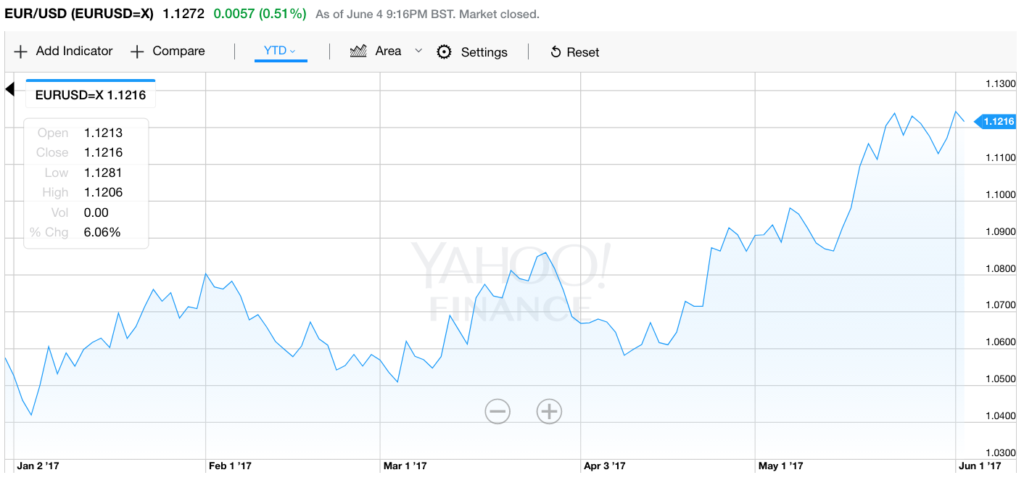Screen dimensions: 1024x483
Task: Click the 1.0900 price axis label
Action: [x=999, y=232]
